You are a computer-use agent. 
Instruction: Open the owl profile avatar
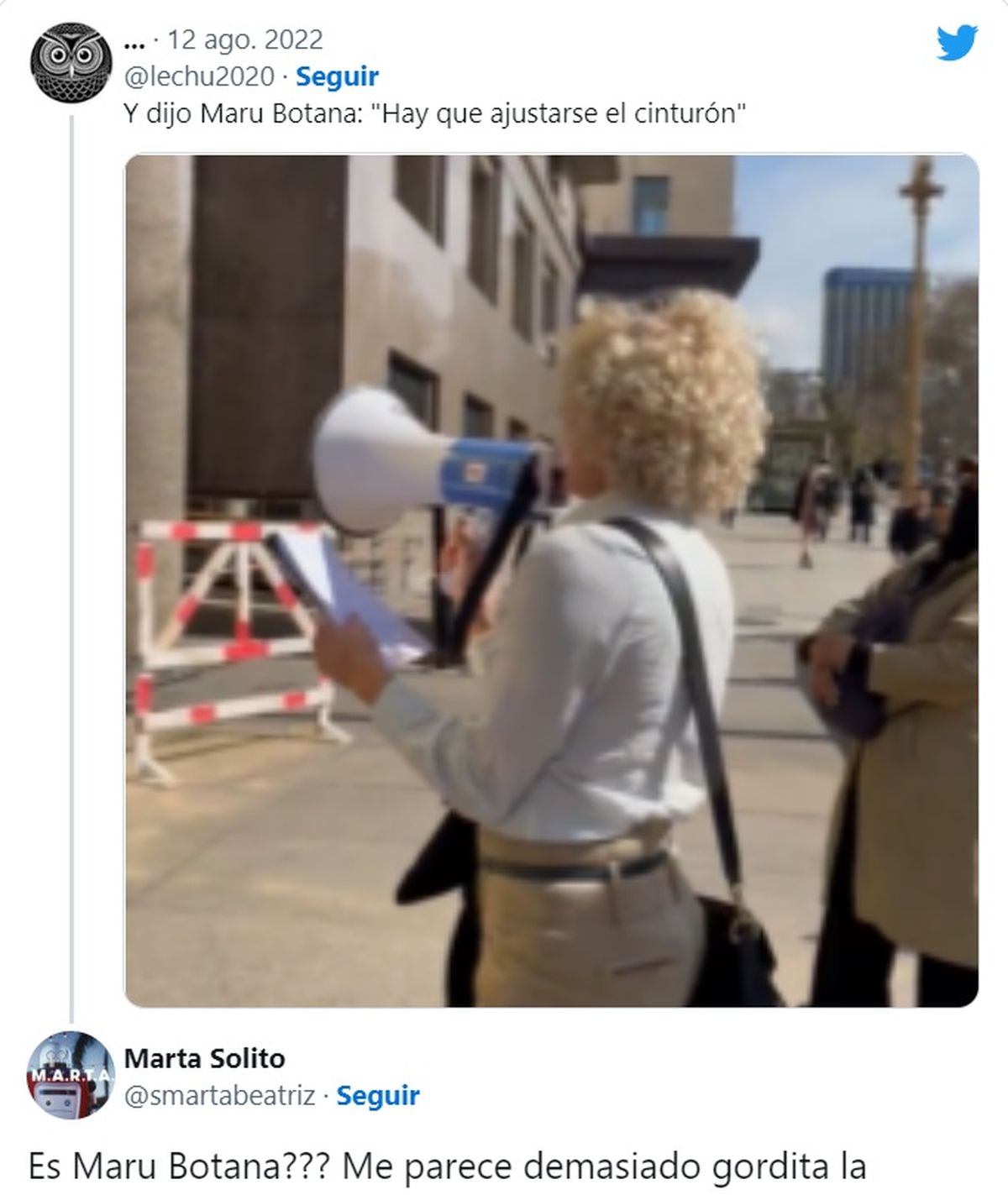click(x=71, y=62)
